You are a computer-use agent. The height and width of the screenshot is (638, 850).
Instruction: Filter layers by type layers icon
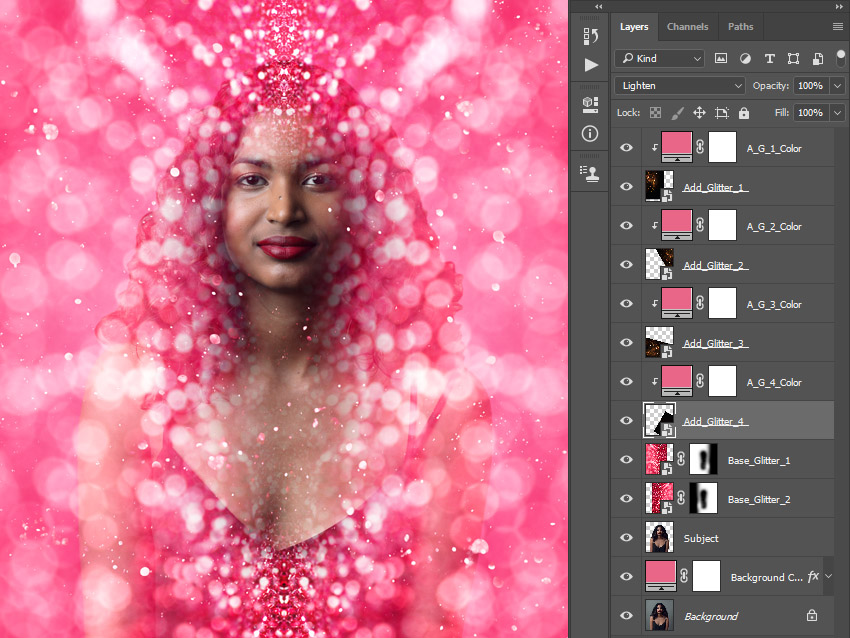[769, 59]
